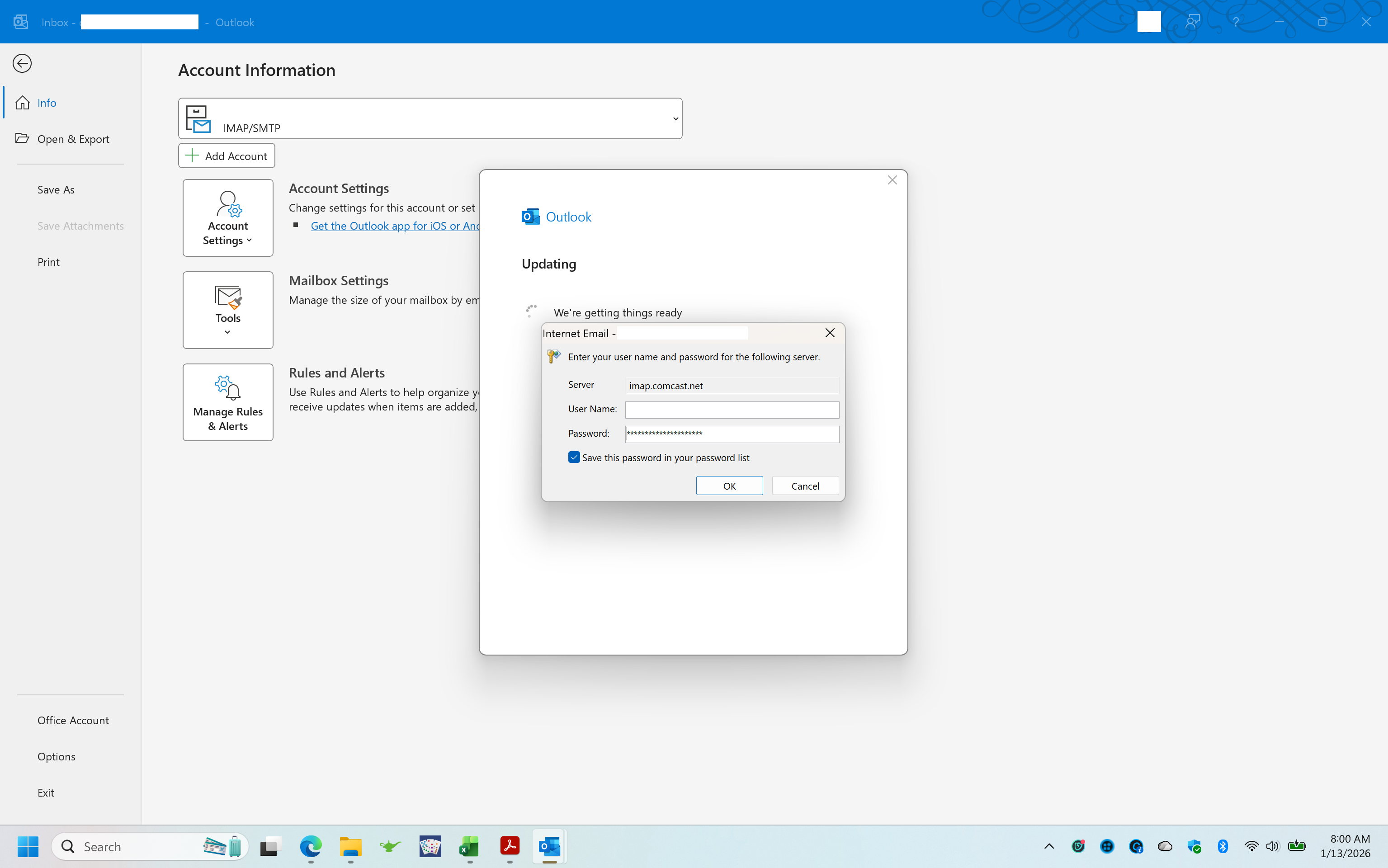This screenshot has width=1388, height=868.
Task: Open the clock and date showing 8:00 AM
Action: click(1345, 846)
